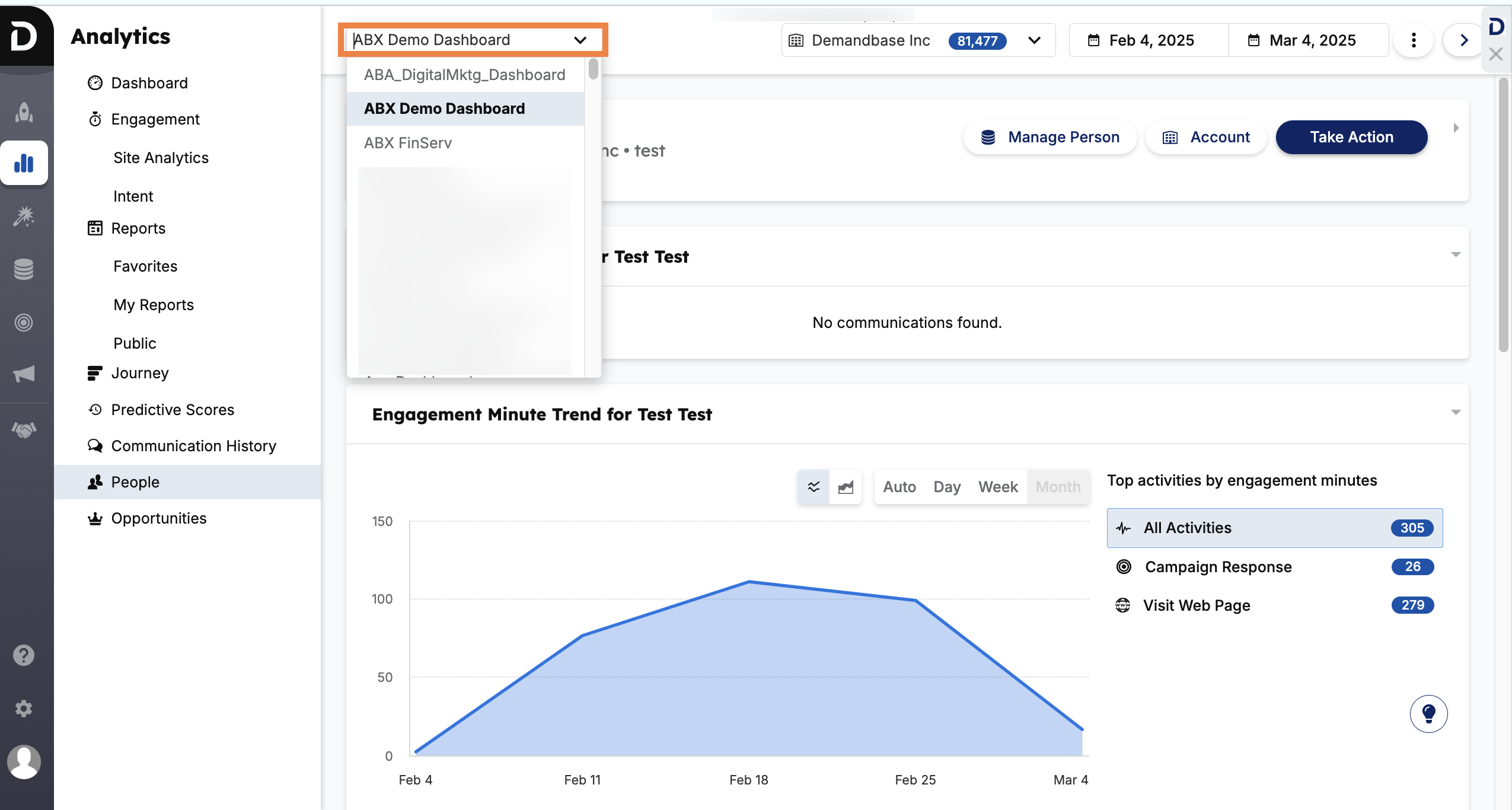This screenshot has width=1512, height=810.
Task: Open the help question mark icon
Action: [24, 655]
